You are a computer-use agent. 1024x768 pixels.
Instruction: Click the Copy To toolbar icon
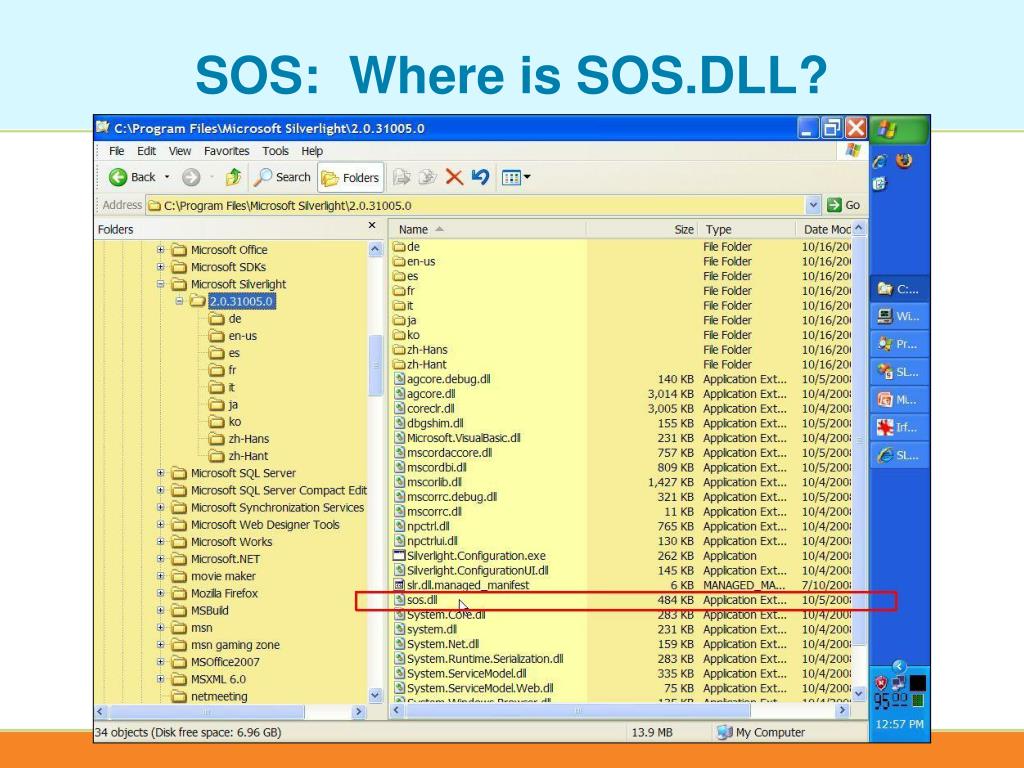click(427, 177)
